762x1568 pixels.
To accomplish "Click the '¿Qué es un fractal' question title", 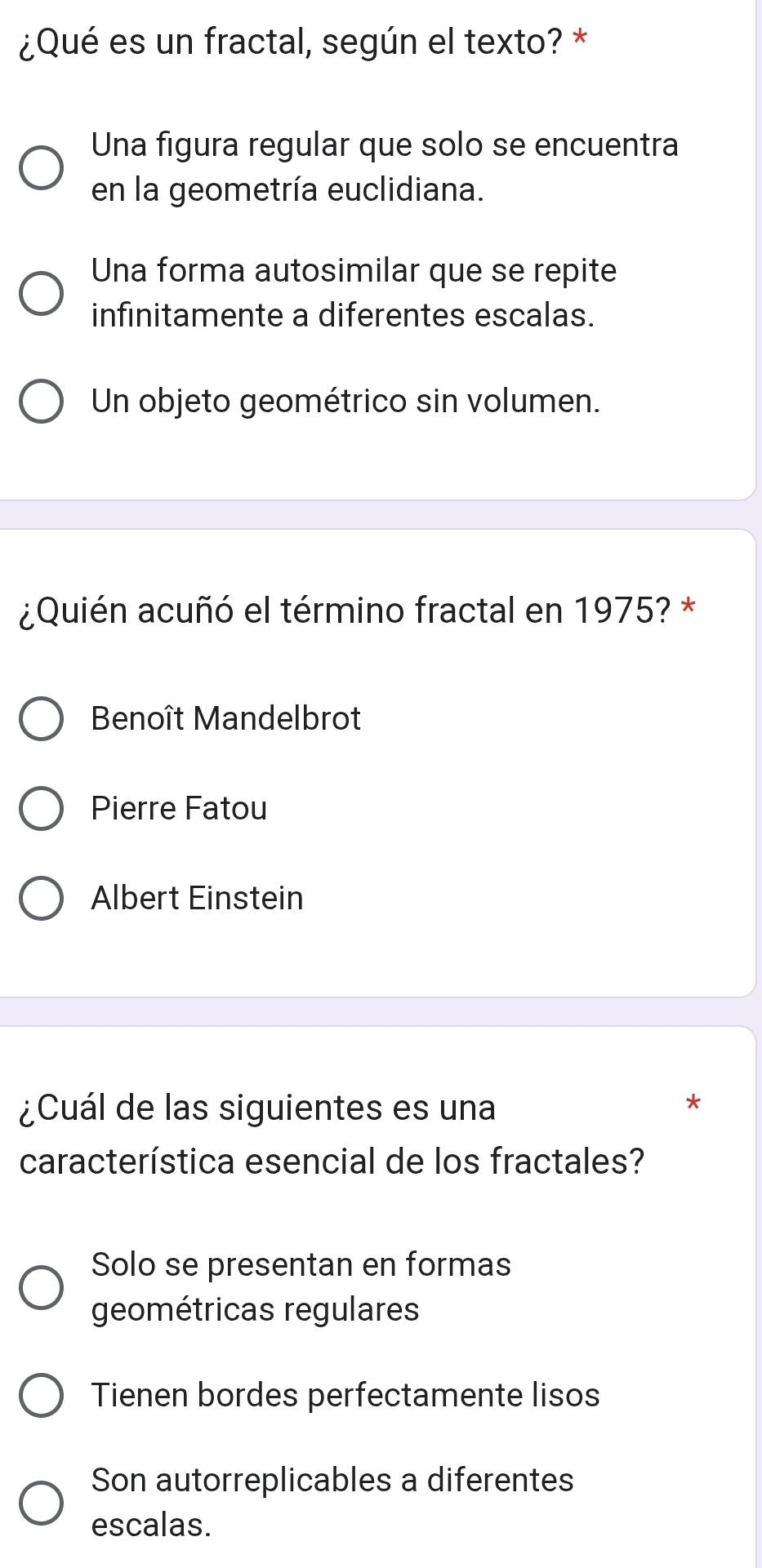I will click(x=292, y=42).
